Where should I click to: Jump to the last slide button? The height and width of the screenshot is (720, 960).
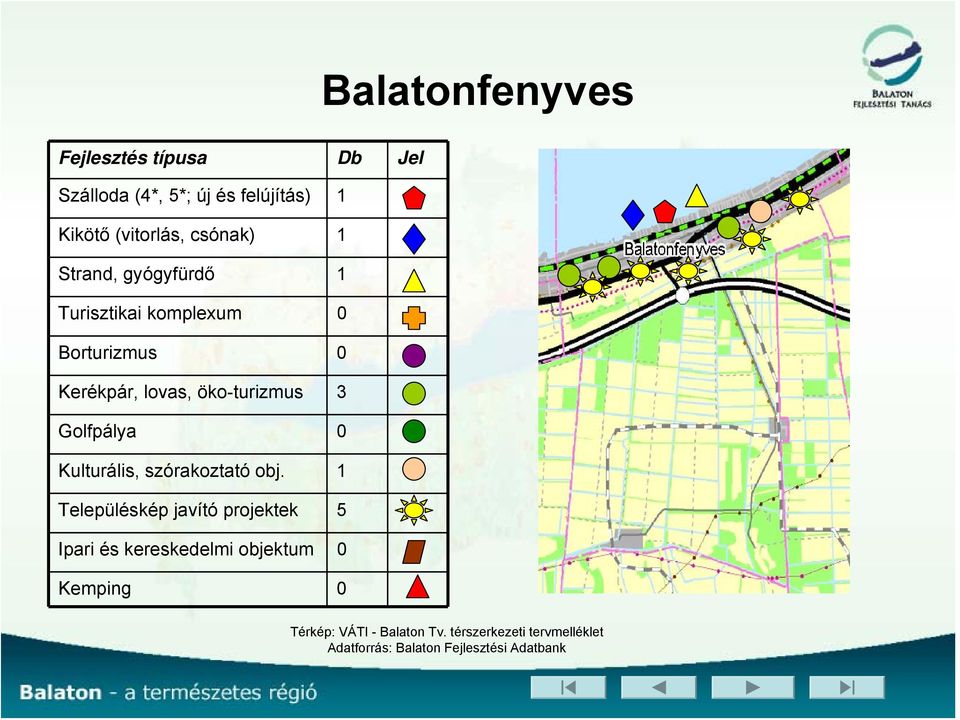pyautogui.click(x=847, y=687)
